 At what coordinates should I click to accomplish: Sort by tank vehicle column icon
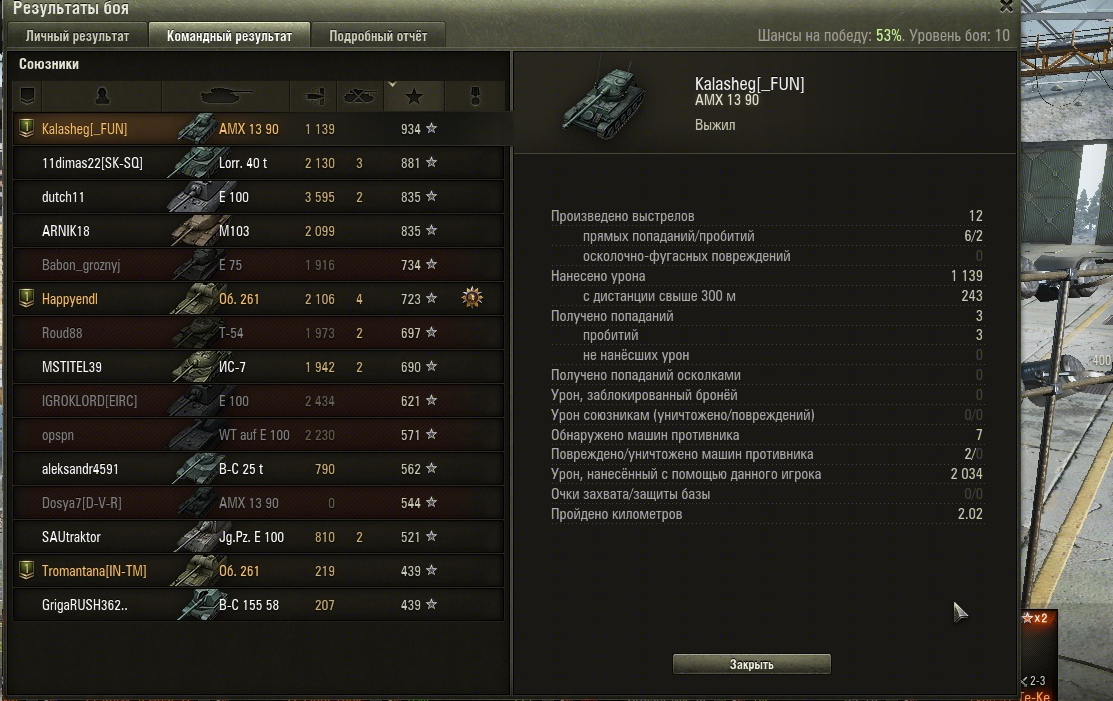(x=226, y=96)
